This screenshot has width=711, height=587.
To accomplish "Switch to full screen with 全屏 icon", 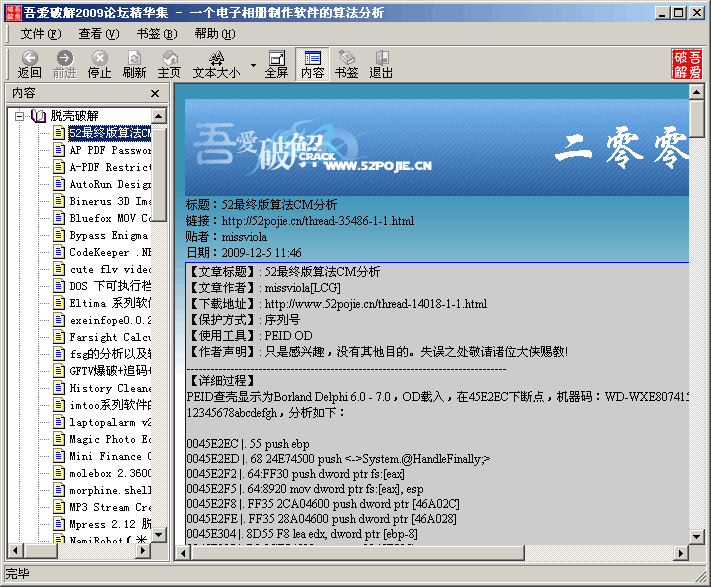I will (x=276, y=65).
